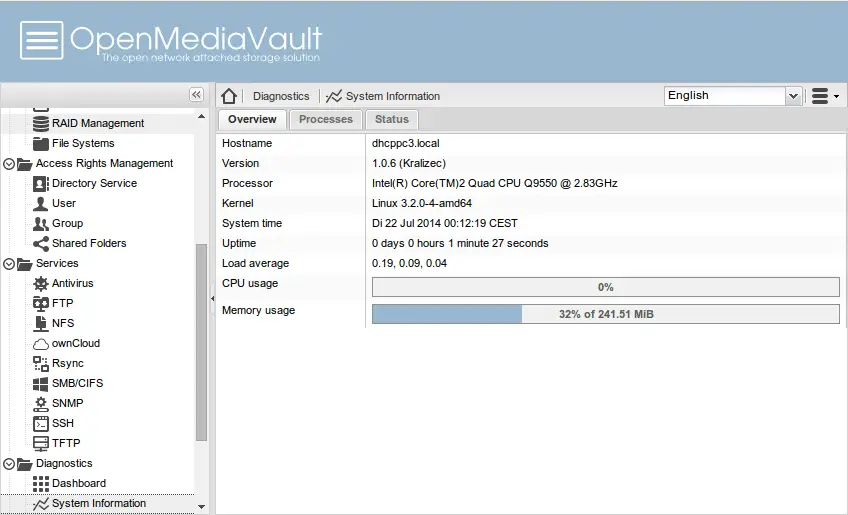Collapse the Diagnostics tree node
This screenshot has height=515, width=848.
click(x=9, y=464)
